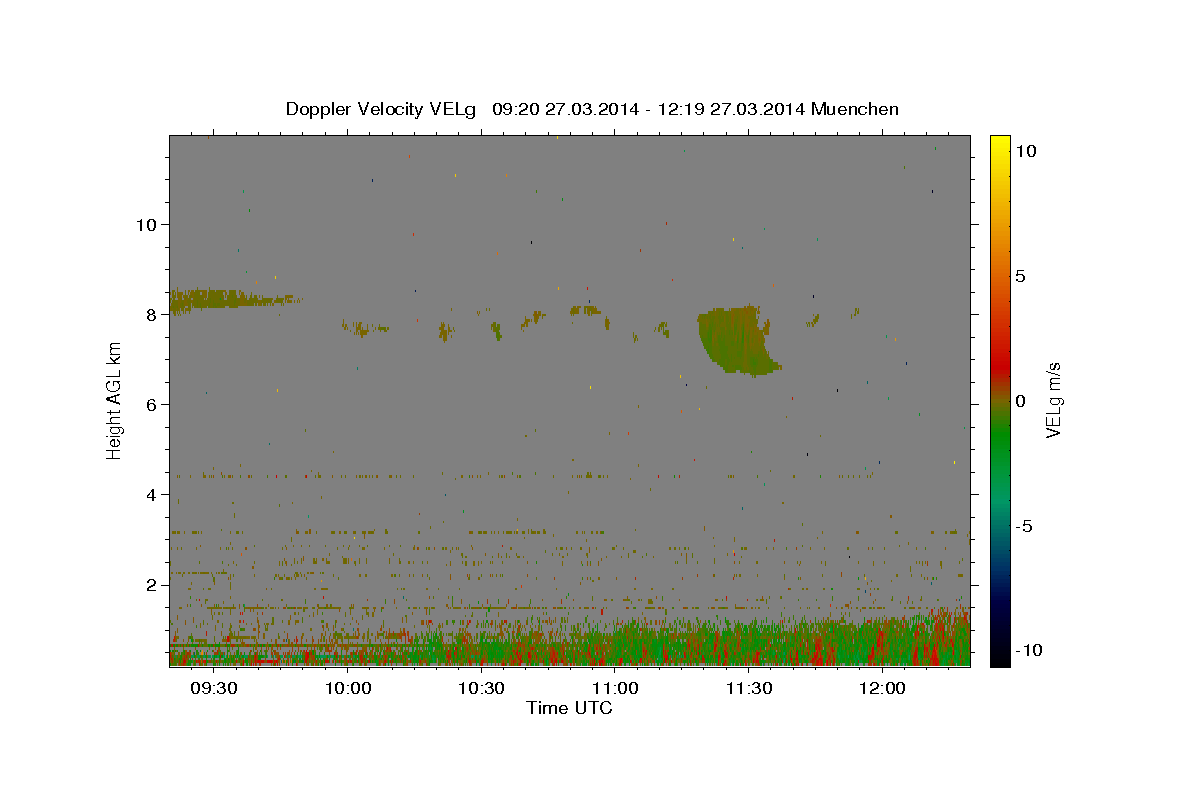Screen dimensions: 1200x800
Task: Click the height axis label '6'
Action: point(152,404)
